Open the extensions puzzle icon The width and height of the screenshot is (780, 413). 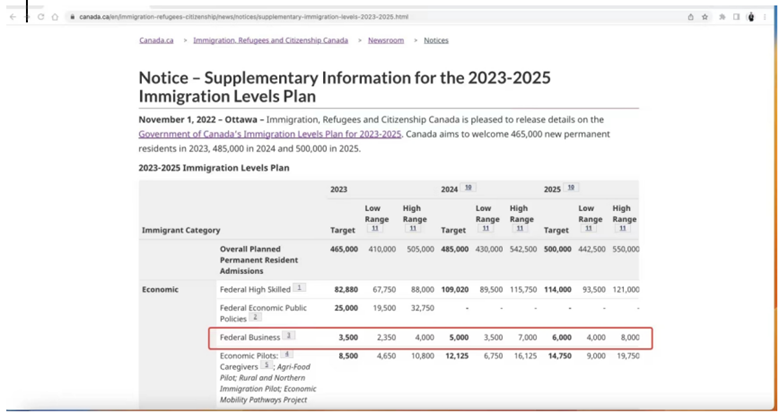coord(722,17)
